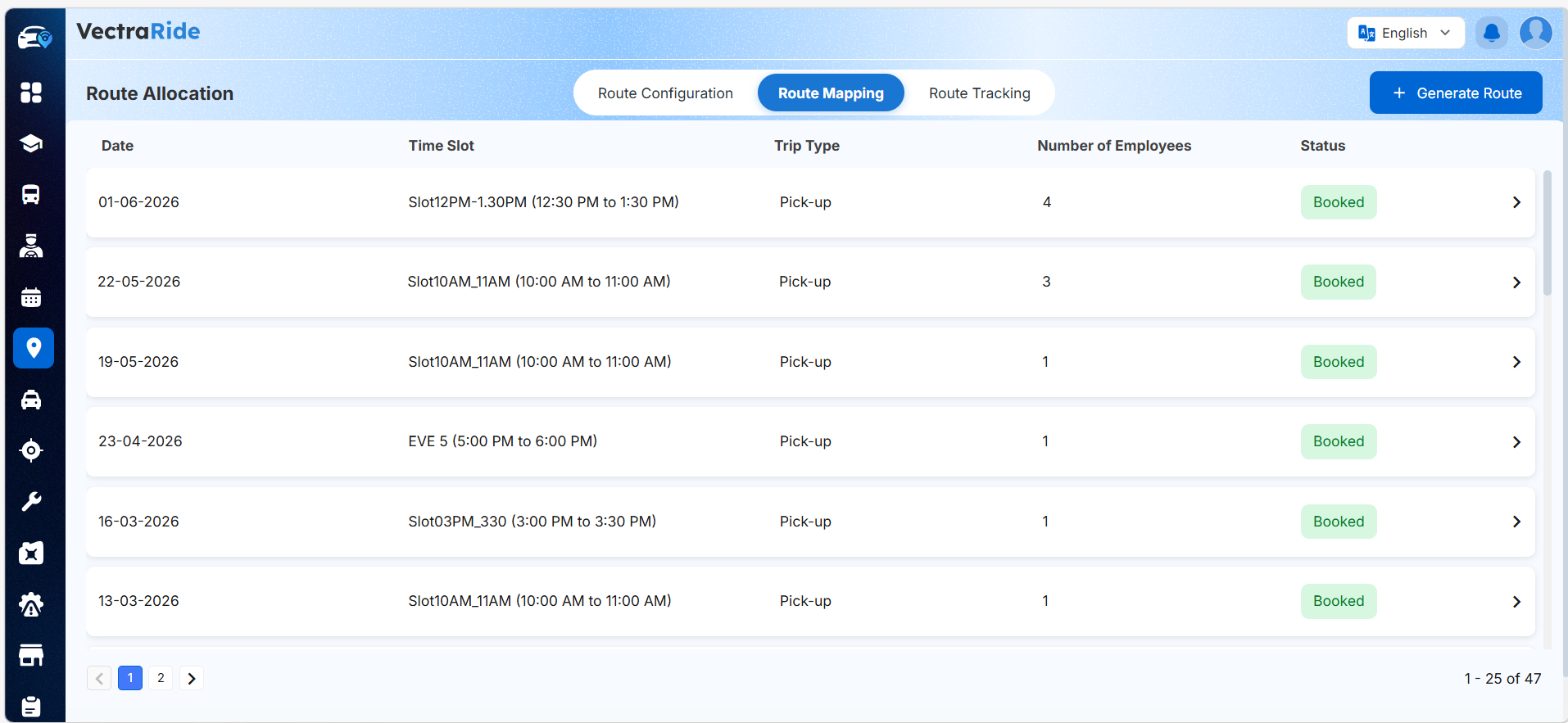Click the location pin sidebar icon
The width and height of the screenshot is (1568, 723).
tap(34, 348)
